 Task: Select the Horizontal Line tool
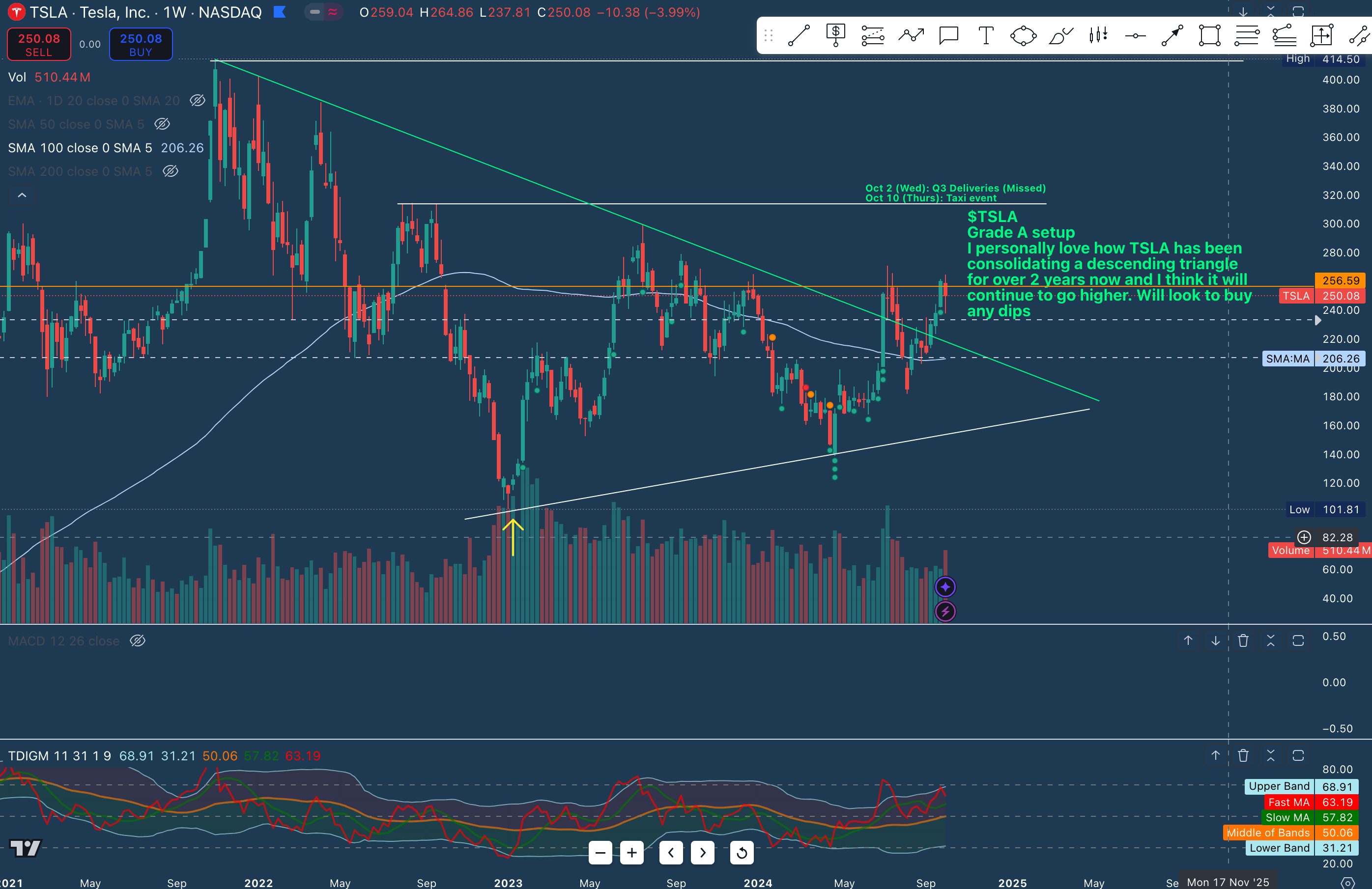(1135, 36)
